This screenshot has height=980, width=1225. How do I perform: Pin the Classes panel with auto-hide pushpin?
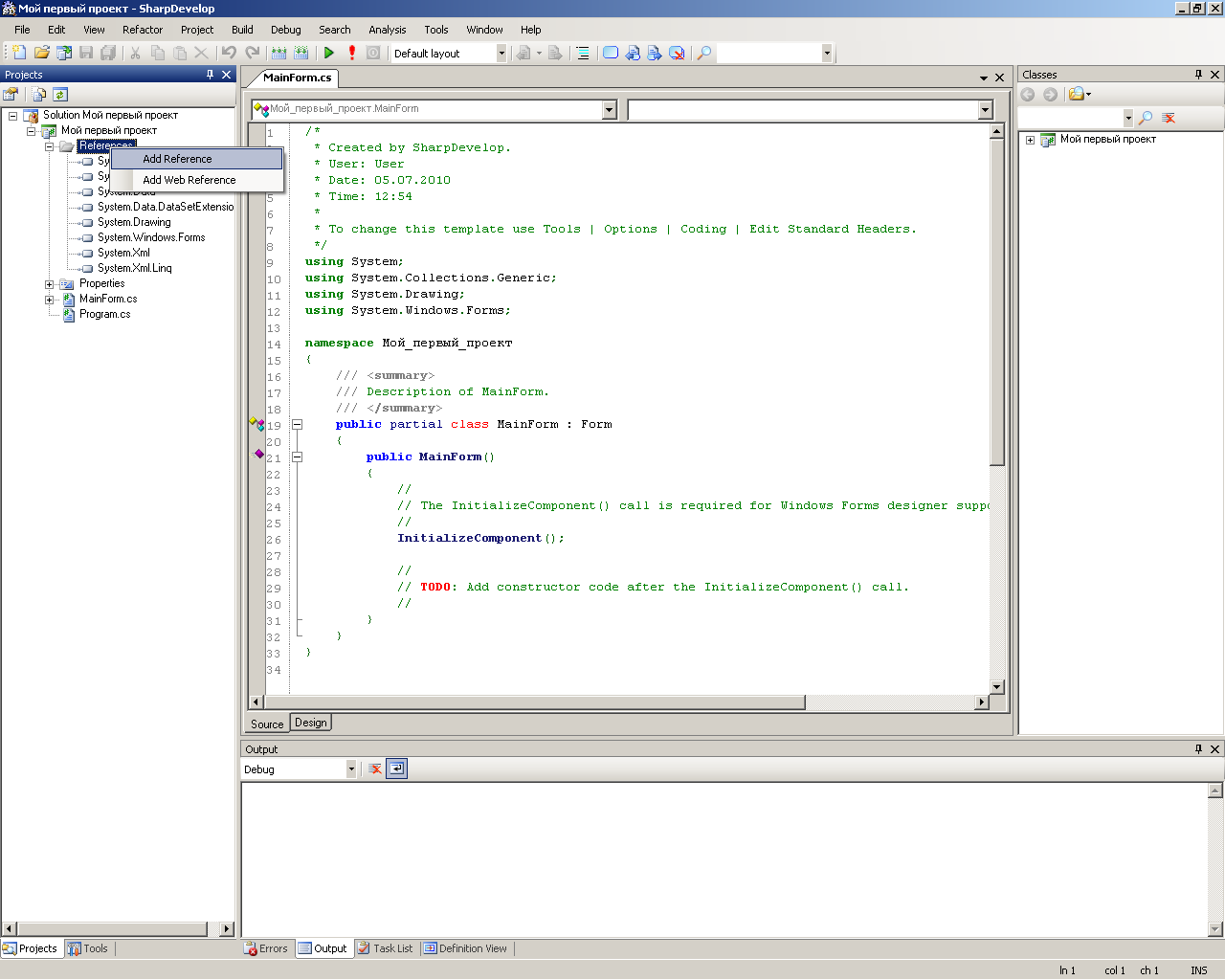[1198, 75]
